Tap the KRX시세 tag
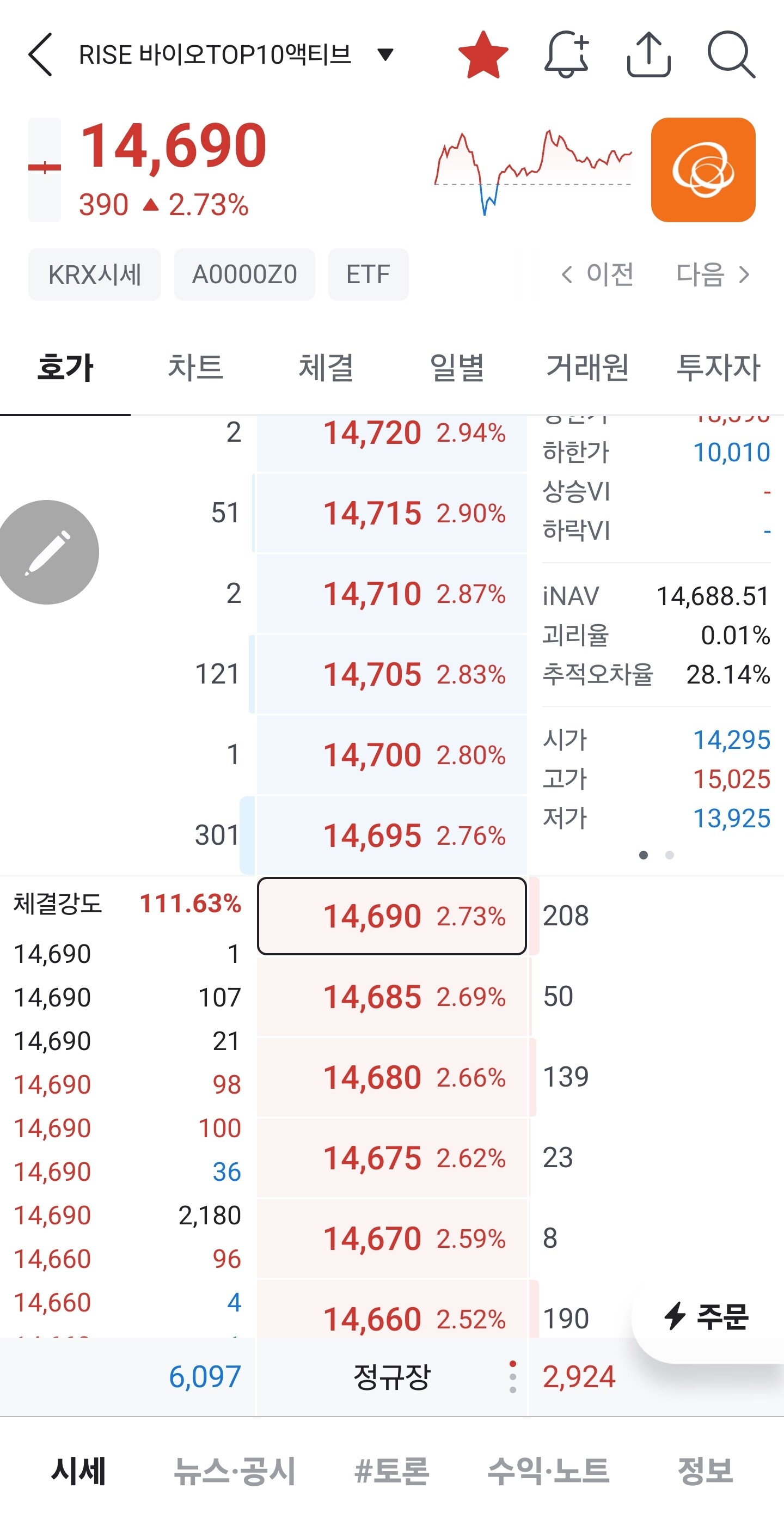The width and height of the screenshot is (784, 1525). tap(95, 274)
